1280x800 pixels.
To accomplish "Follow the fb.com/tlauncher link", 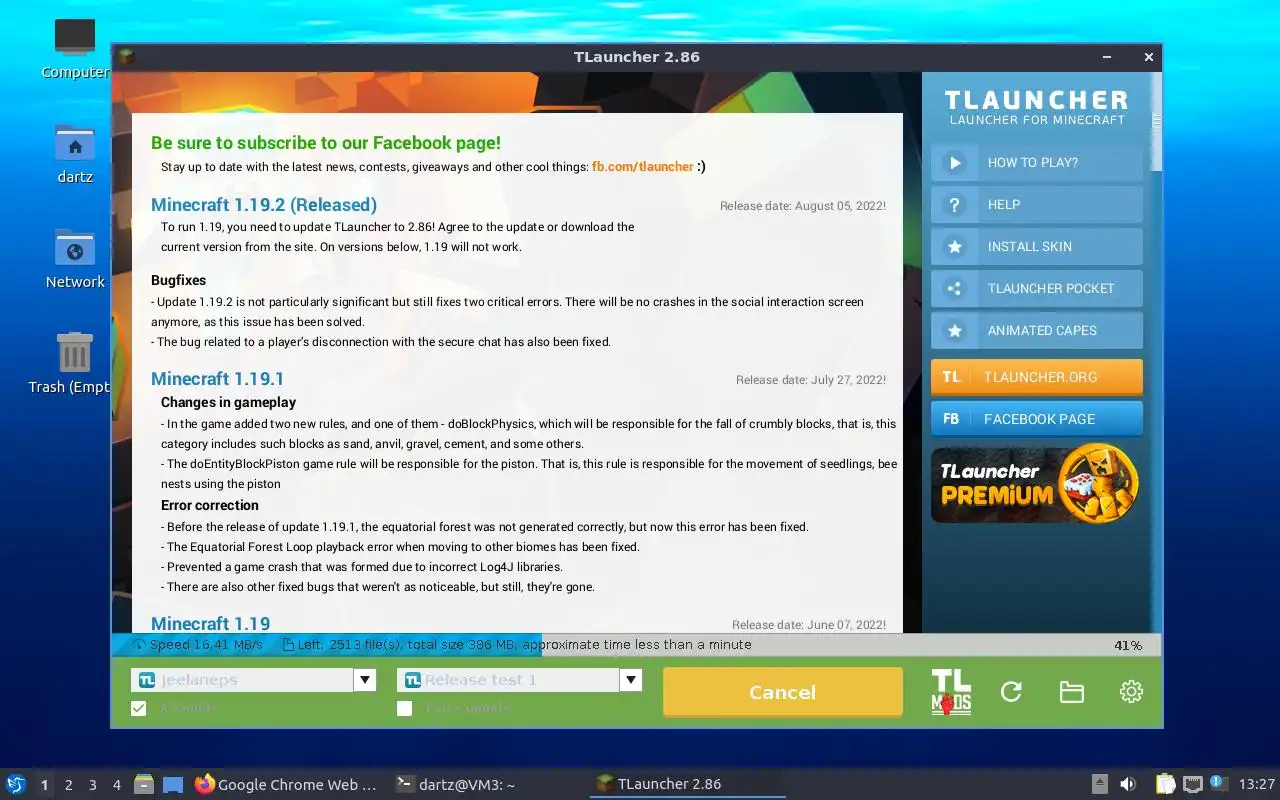I will point(643,167).
